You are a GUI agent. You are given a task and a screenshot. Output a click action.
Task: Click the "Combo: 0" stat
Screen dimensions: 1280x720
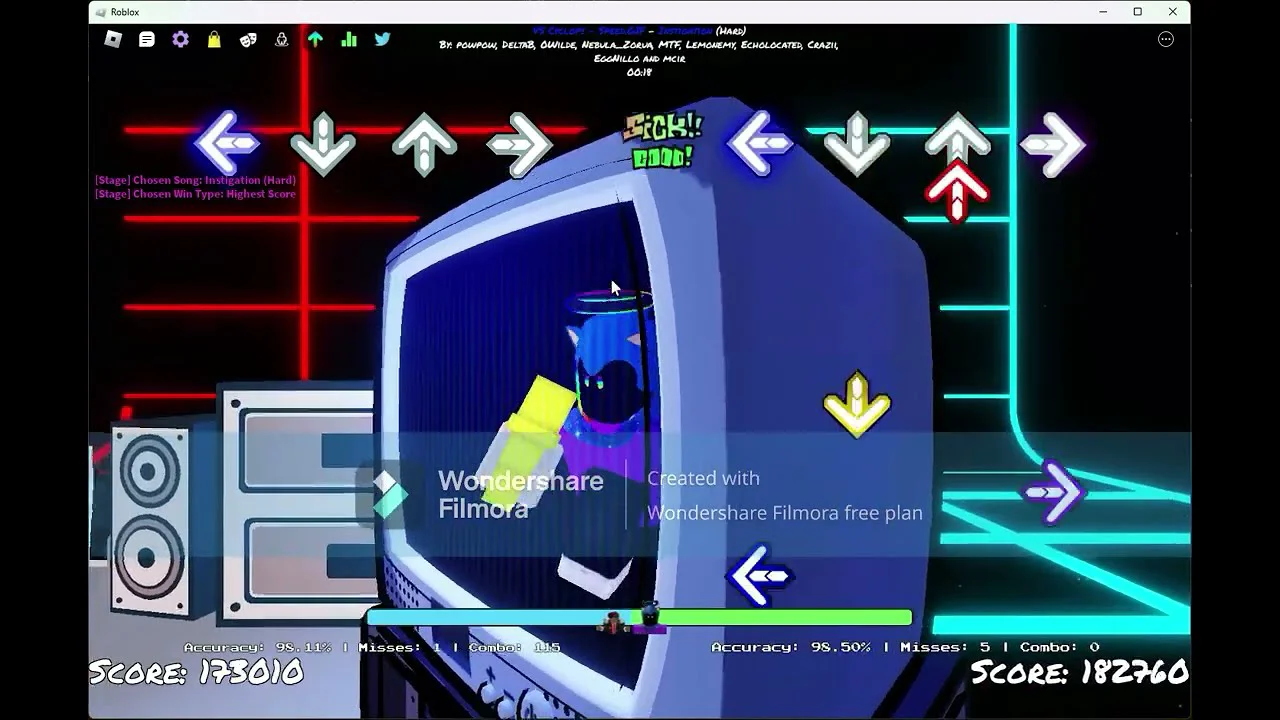(1059, 647)
